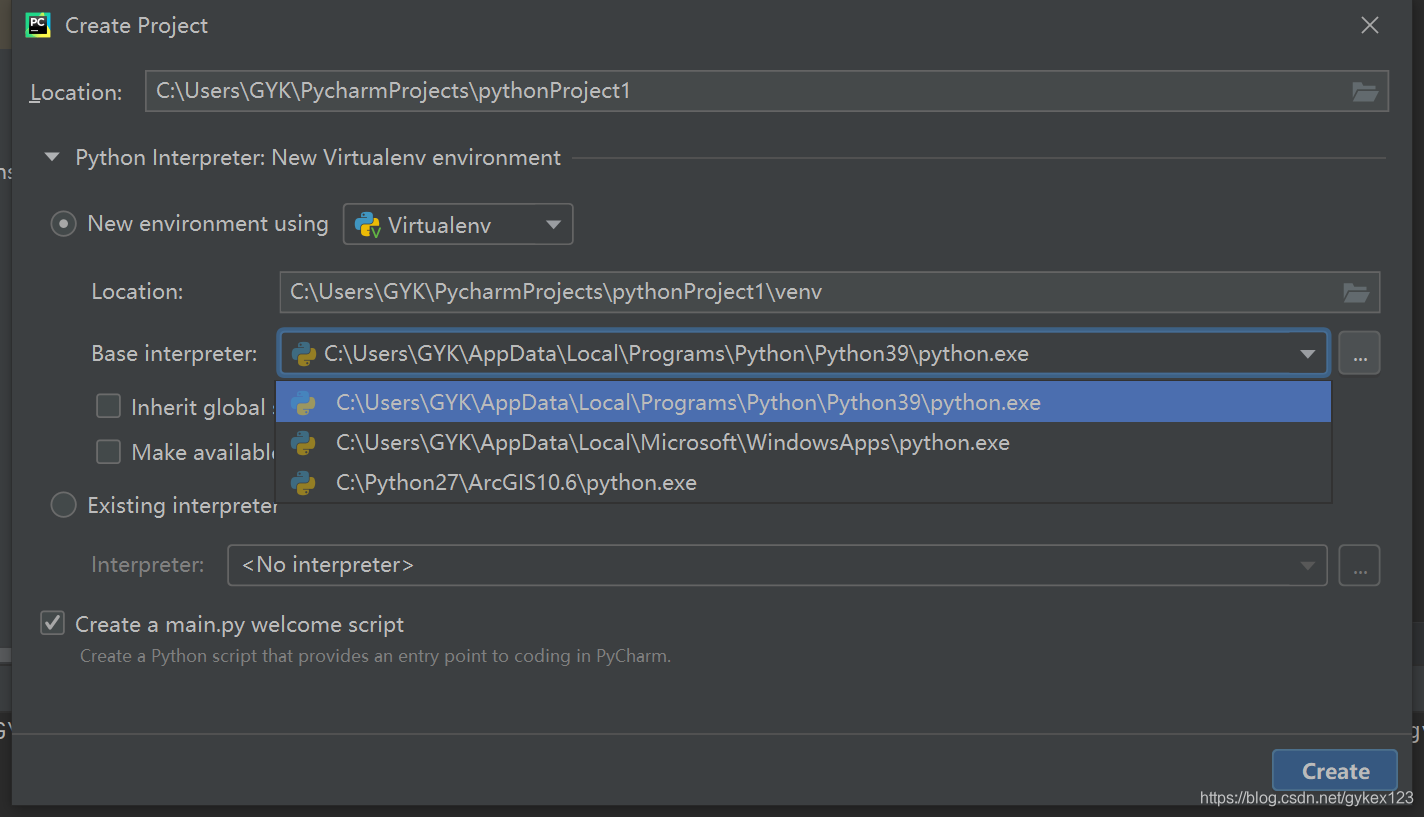Select Existing interpreter radio button
The width and height of the screenshot is (1424, 817).
(63, 506)
